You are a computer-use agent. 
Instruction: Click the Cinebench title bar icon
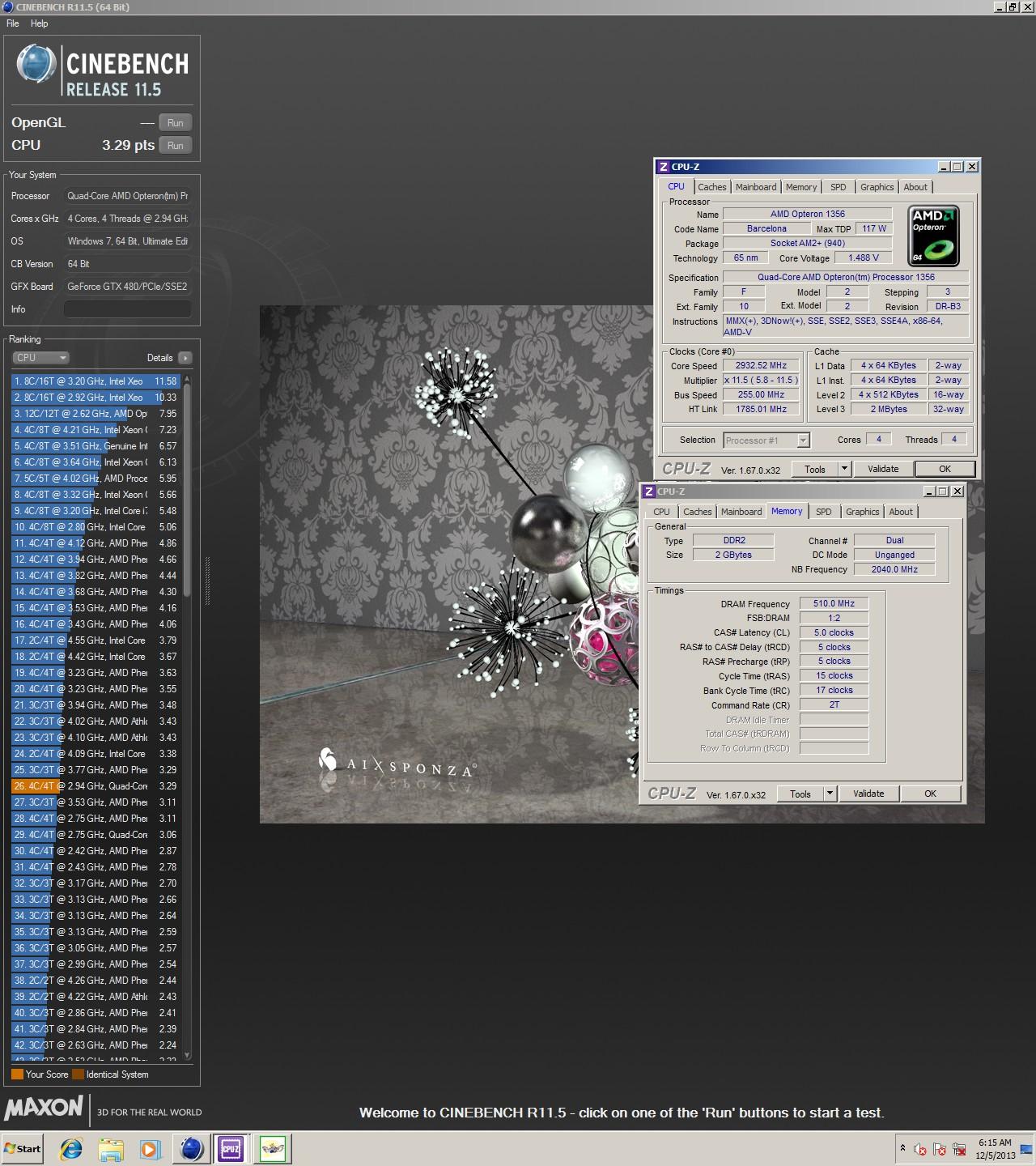7,7
